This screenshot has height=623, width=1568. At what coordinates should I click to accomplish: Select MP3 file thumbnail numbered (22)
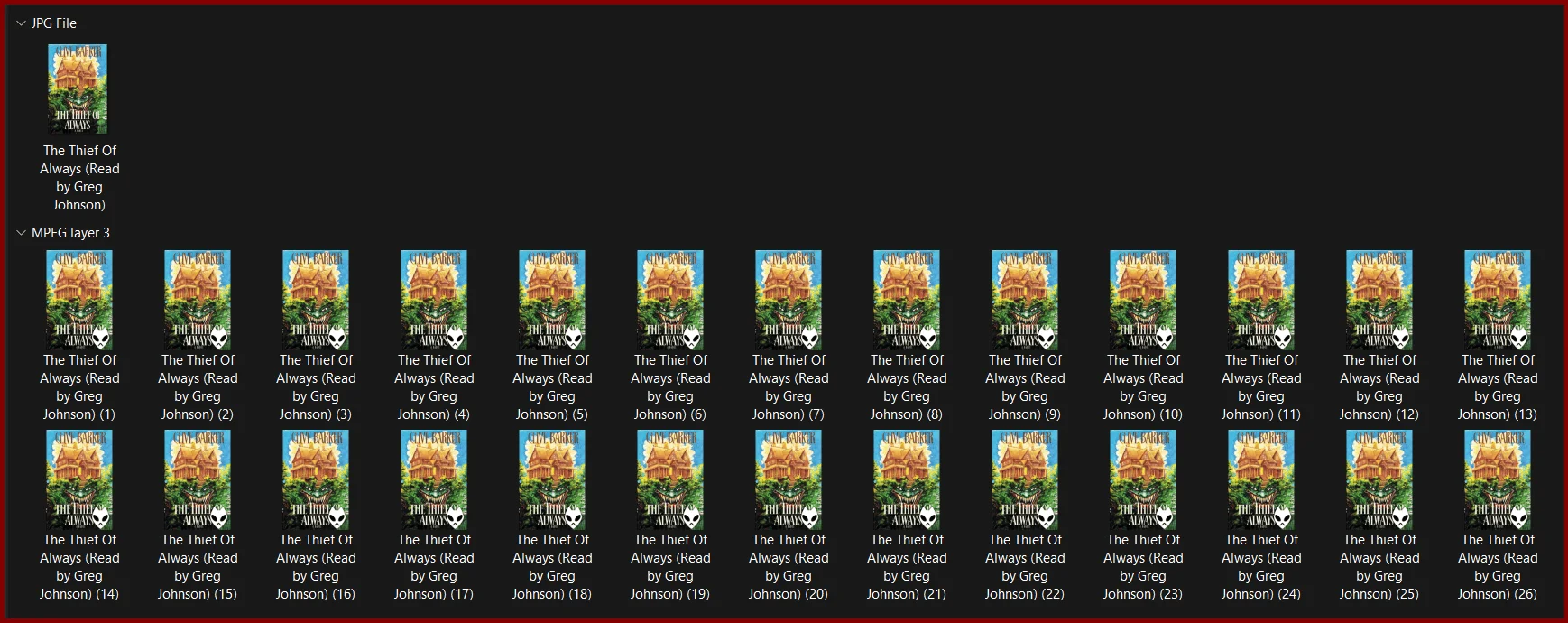[x=1025, y=480]
